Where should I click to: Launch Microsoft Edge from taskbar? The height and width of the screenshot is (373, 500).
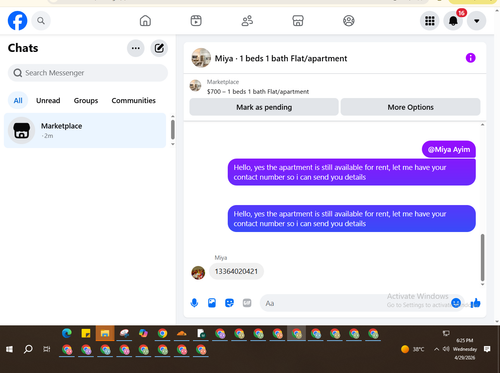[67, 333]
